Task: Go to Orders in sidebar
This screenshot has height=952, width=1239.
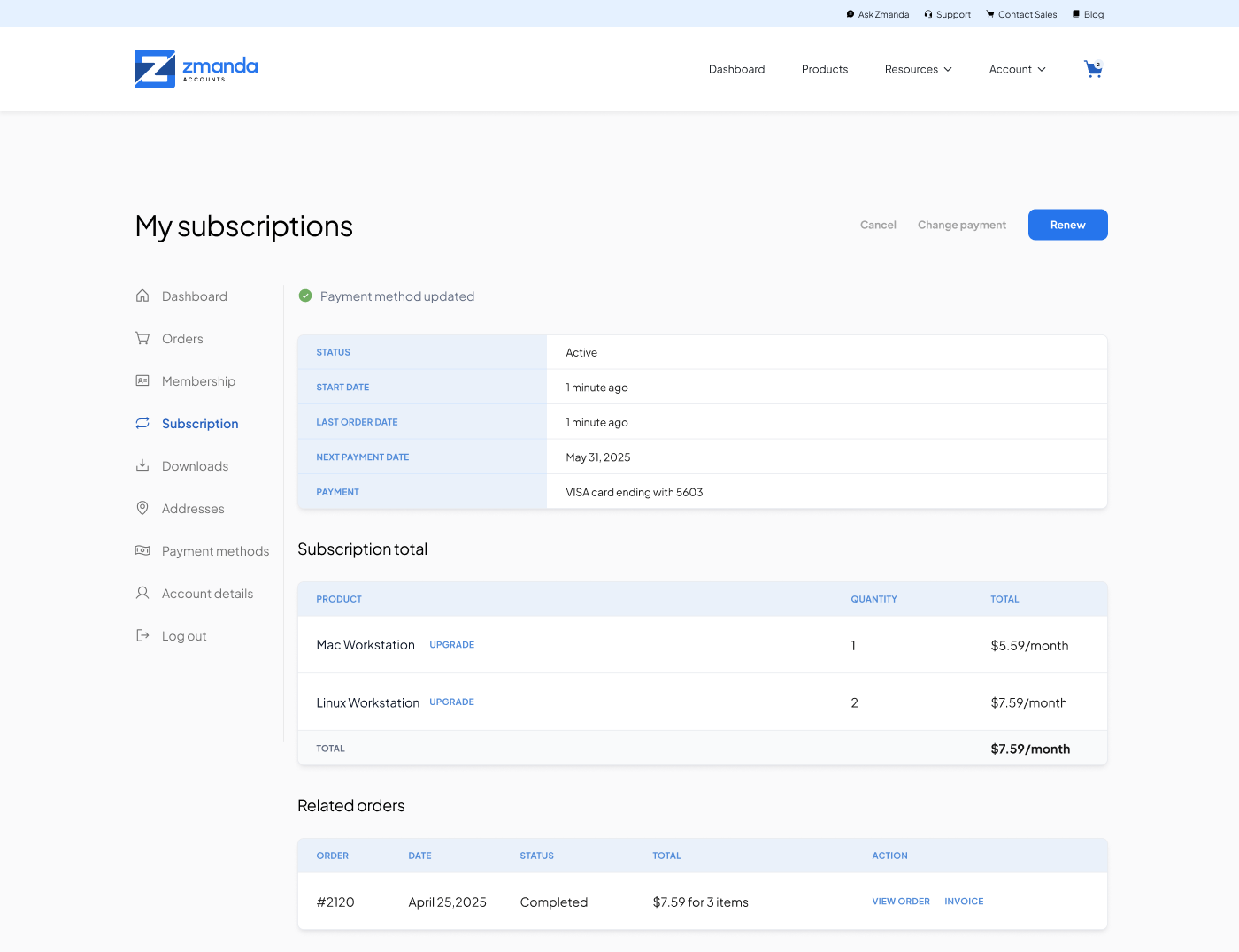Action: [182, 339]
